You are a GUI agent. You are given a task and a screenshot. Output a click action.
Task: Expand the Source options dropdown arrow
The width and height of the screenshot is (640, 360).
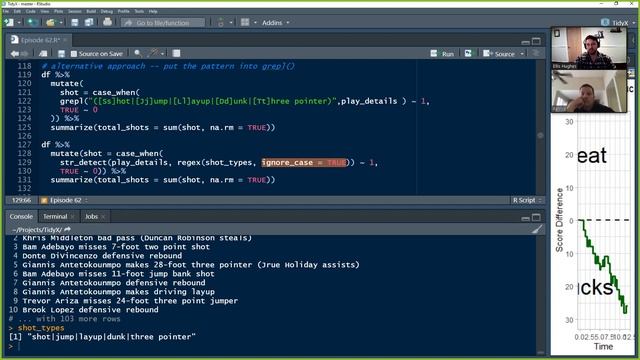(522, 54)
